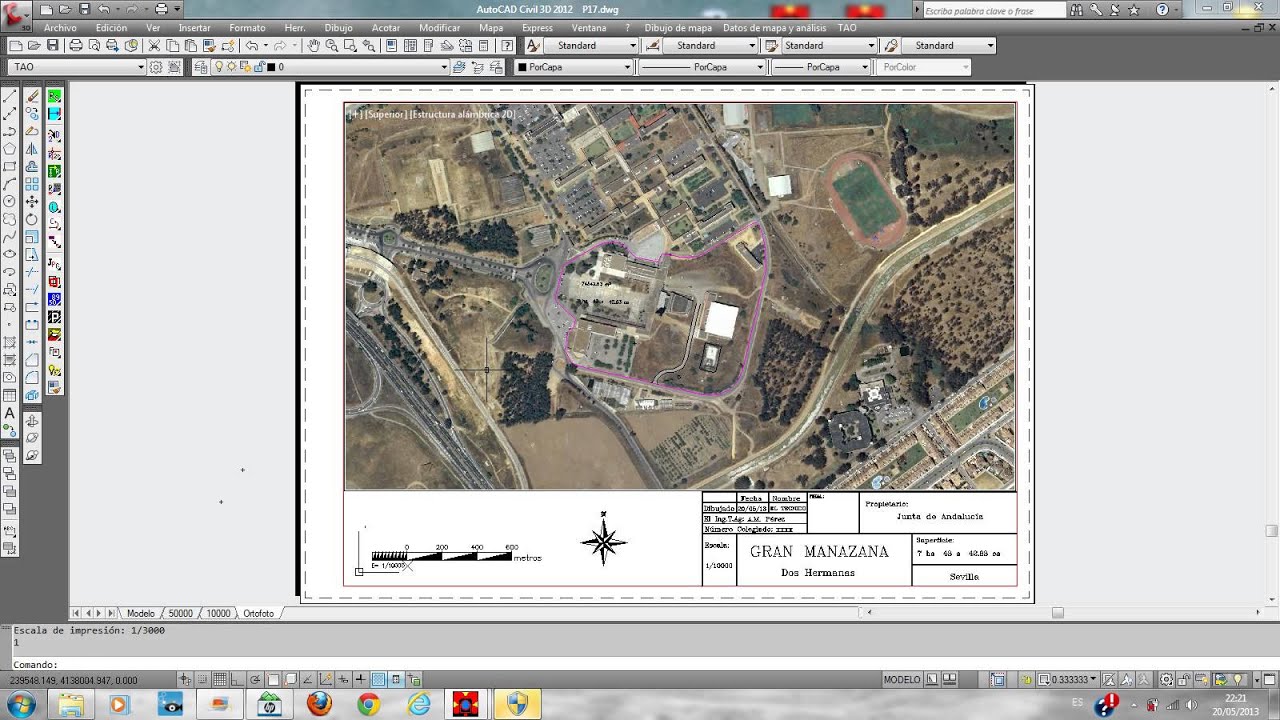Click the Text Style icon
1280x720 pixels.
pyautogui.click(x=533, y=45)
